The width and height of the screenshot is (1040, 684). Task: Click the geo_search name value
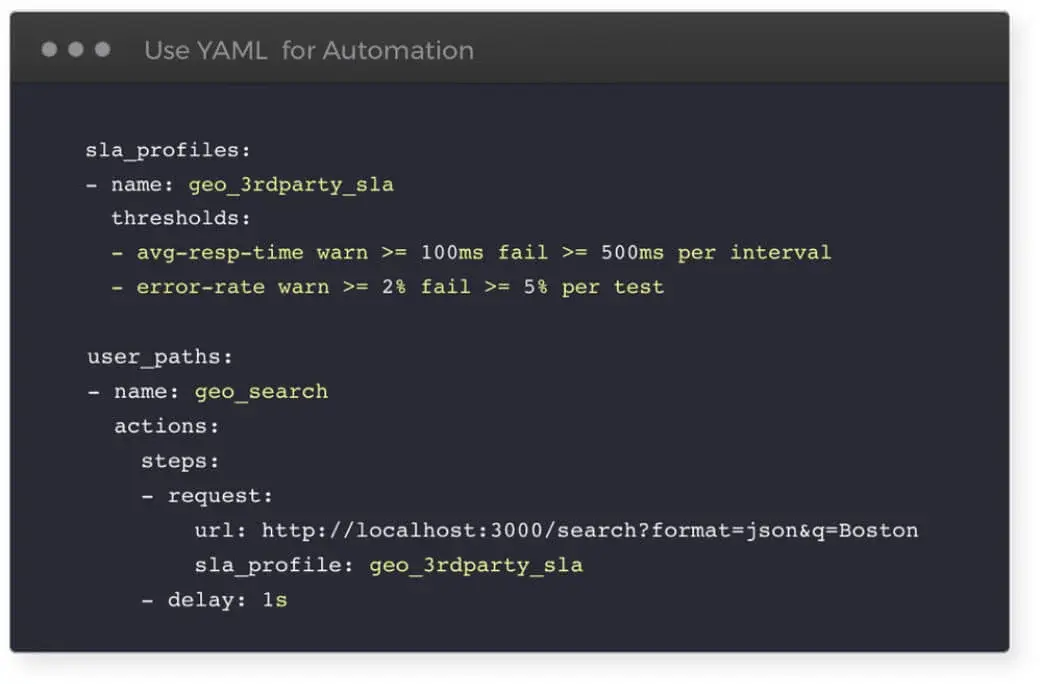[261, 391]
